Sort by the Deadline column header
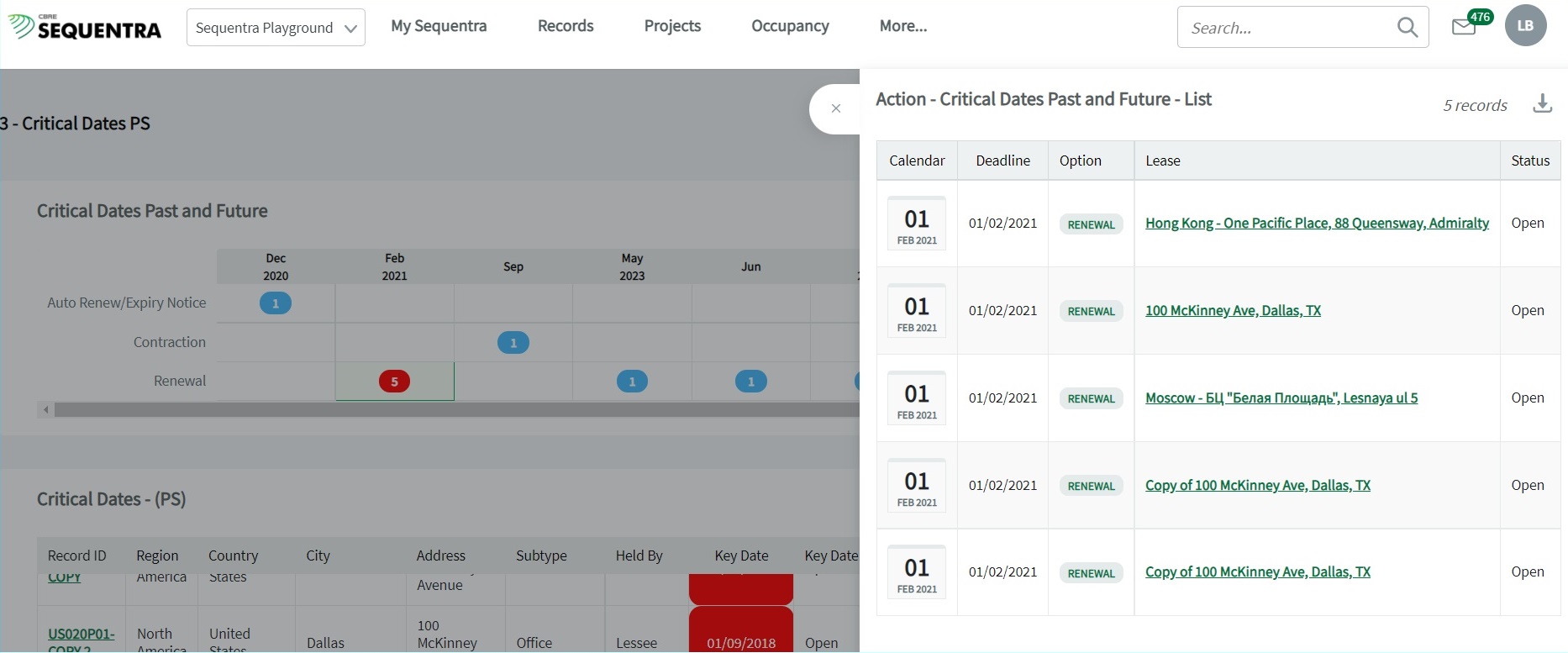 [x=1002, y=161]
